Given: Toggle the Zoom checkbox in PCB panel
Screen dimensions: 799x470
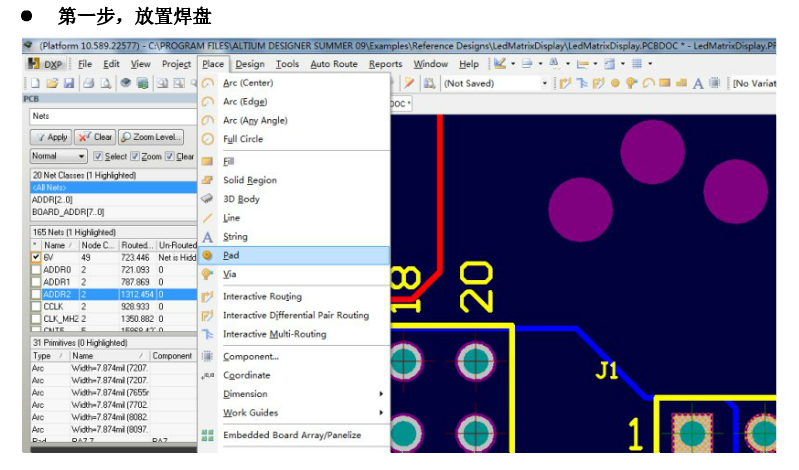Looking at the screenshot, I should 135,157.
